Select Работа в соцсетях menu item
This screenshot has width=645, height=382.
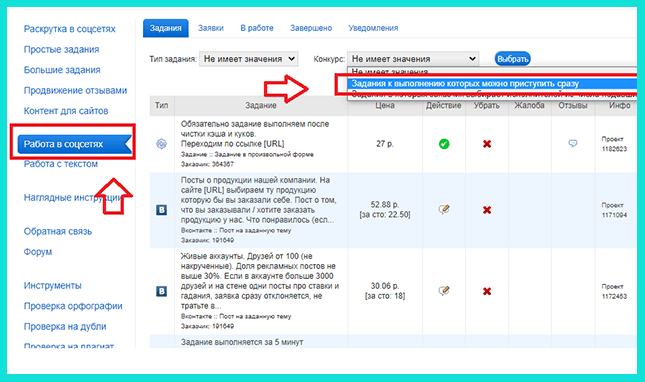74,144
